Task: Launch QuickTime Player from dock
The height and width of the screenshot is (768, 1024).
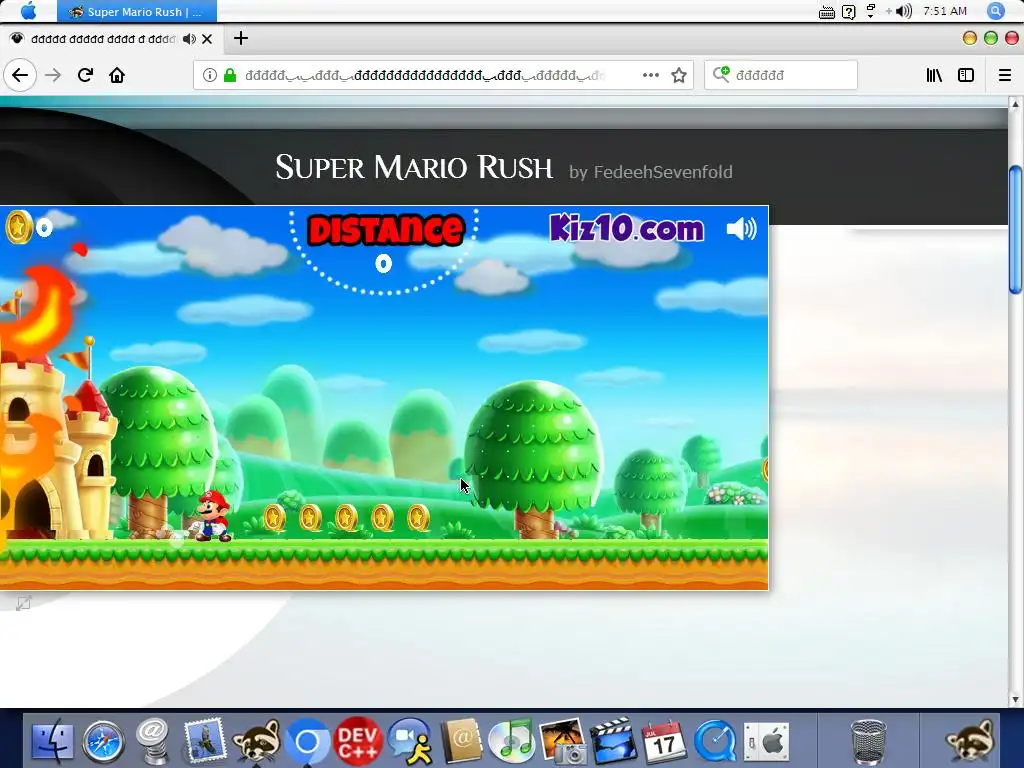Action: pyautogui.click(x=715, y=742)
